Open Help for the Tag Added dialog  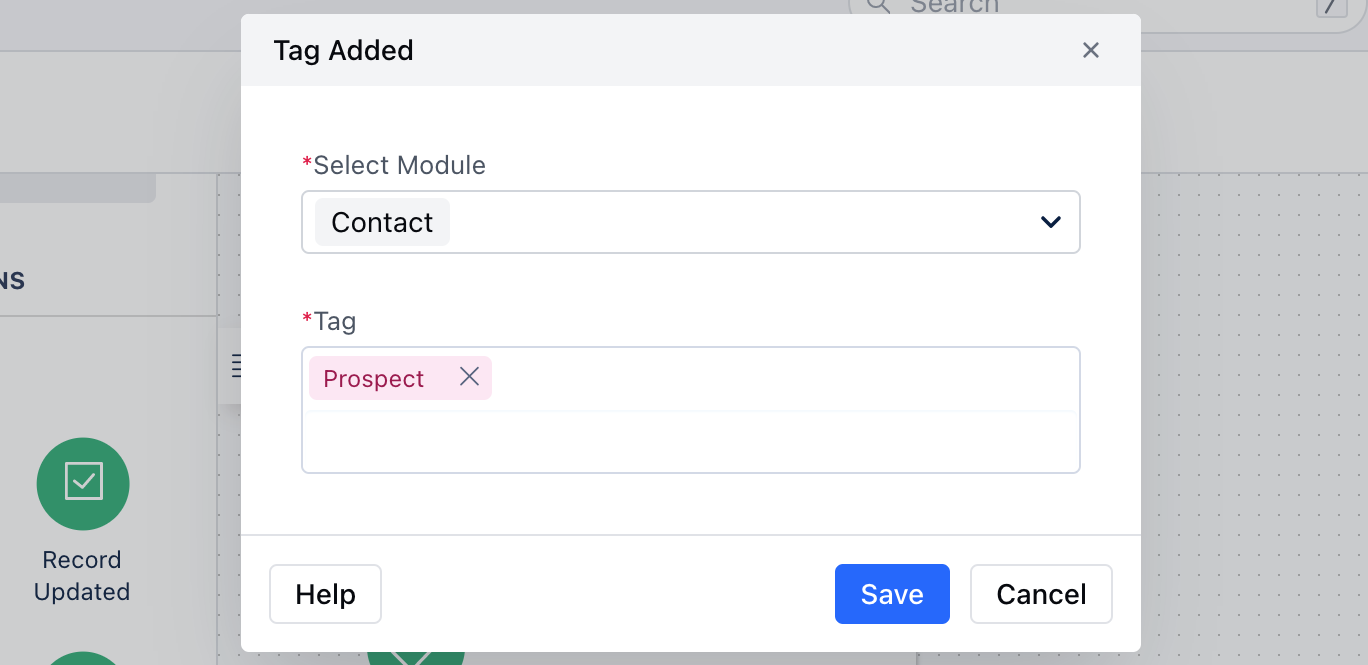click(325, 594)
